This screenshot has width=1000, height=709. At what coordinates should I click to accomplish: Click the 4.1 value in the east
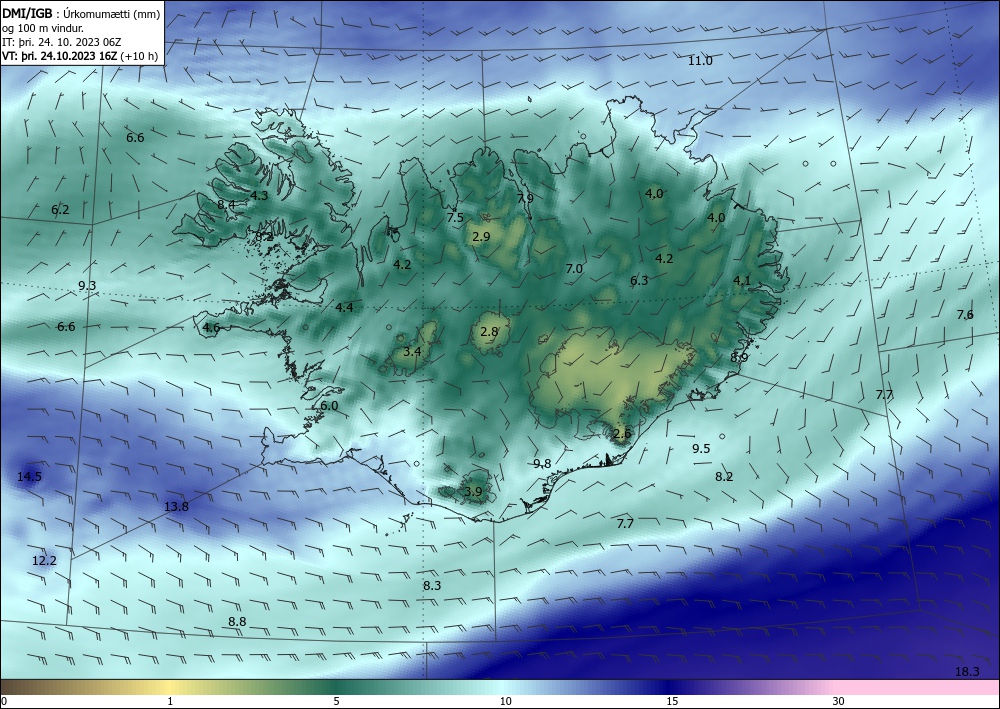[742, 280]
